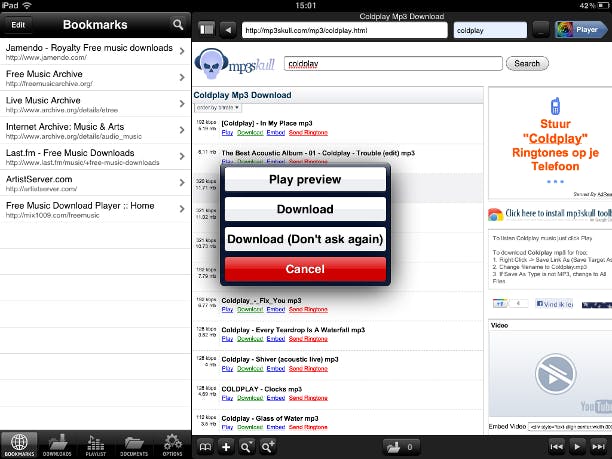Choose Download in the popup
This screenshot has height=459, width=612.
(305, 209)
